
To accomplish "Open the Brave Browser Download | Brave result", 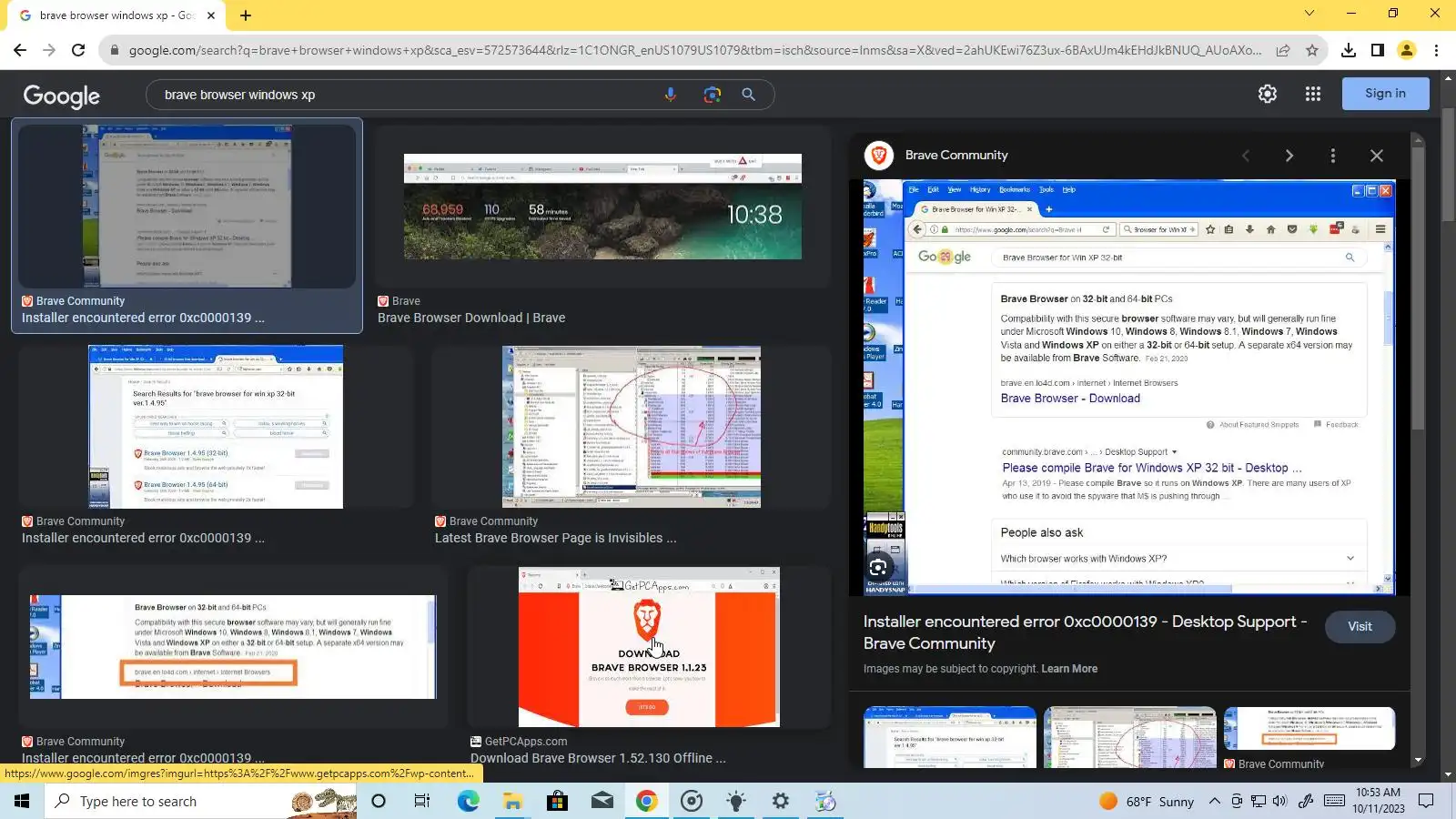I will [471, 318].
